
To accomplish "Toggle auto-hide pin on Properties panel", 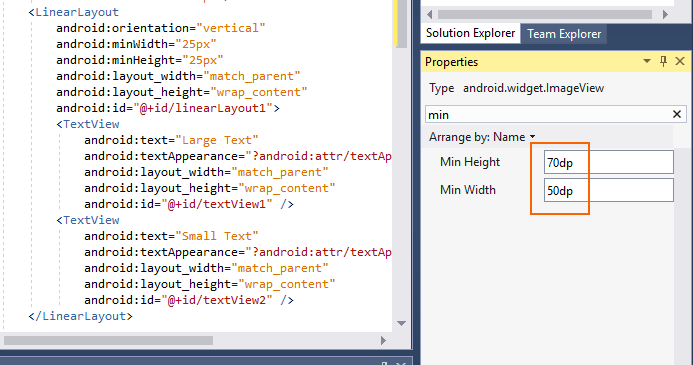I will pyautogui.click(x=663, y=61).
